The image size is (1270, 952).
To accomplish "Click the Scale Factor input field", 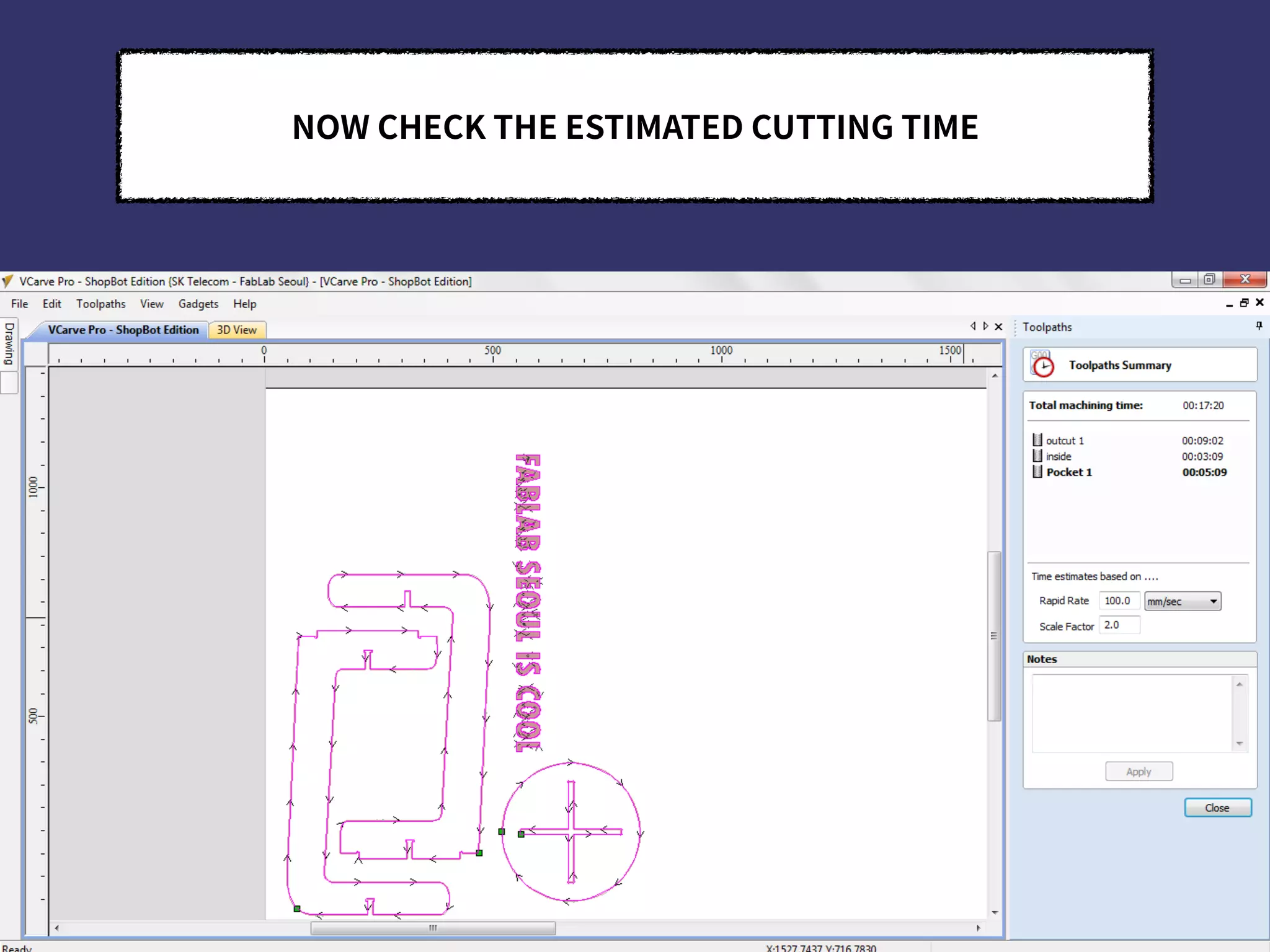I will (x=1118, y=625).
